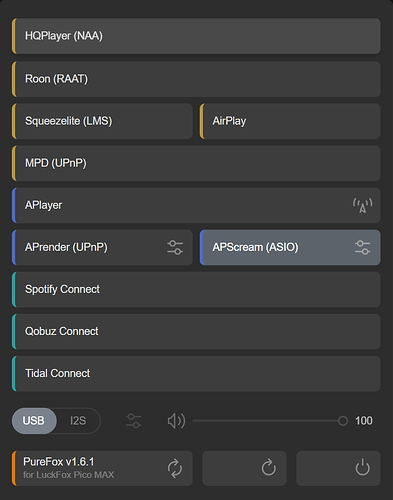Click the PureFox v1.6.1 version label
The image size is (393, 500).
tap(59, 462)
